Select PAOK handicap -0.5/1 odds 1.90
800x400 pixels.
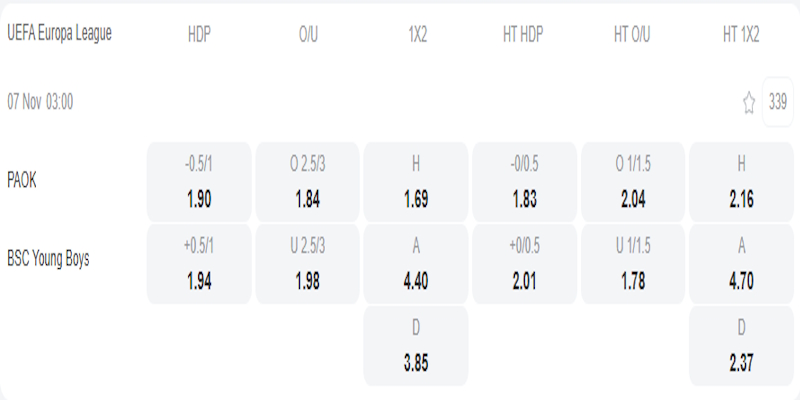click(199, 182)
